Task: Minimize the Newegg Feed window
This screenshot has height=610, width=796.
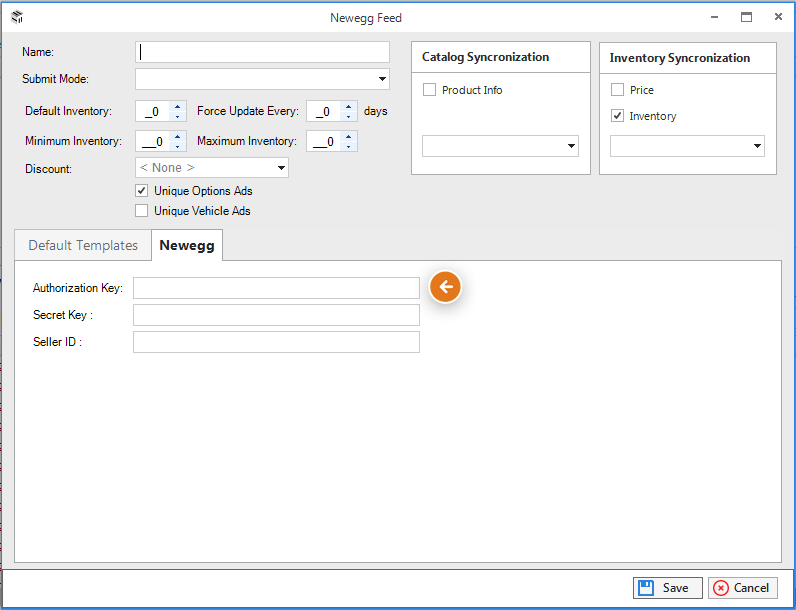Action: tap(715, 17)
